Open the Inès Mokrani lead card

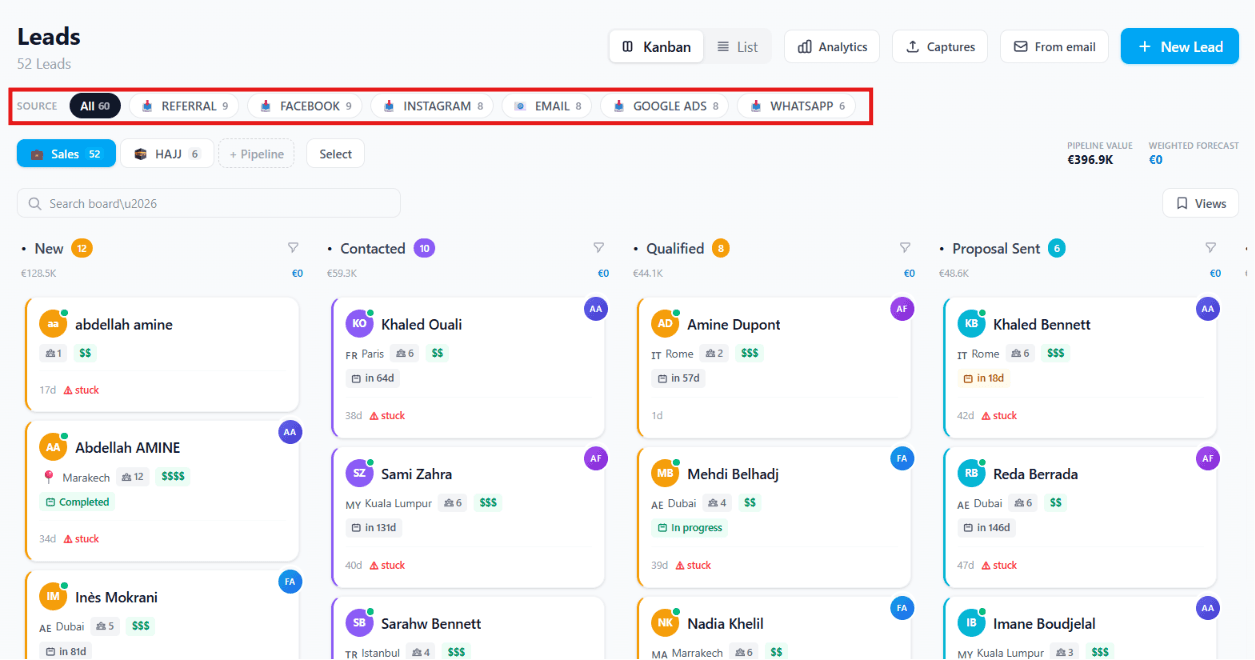[162, 615]
